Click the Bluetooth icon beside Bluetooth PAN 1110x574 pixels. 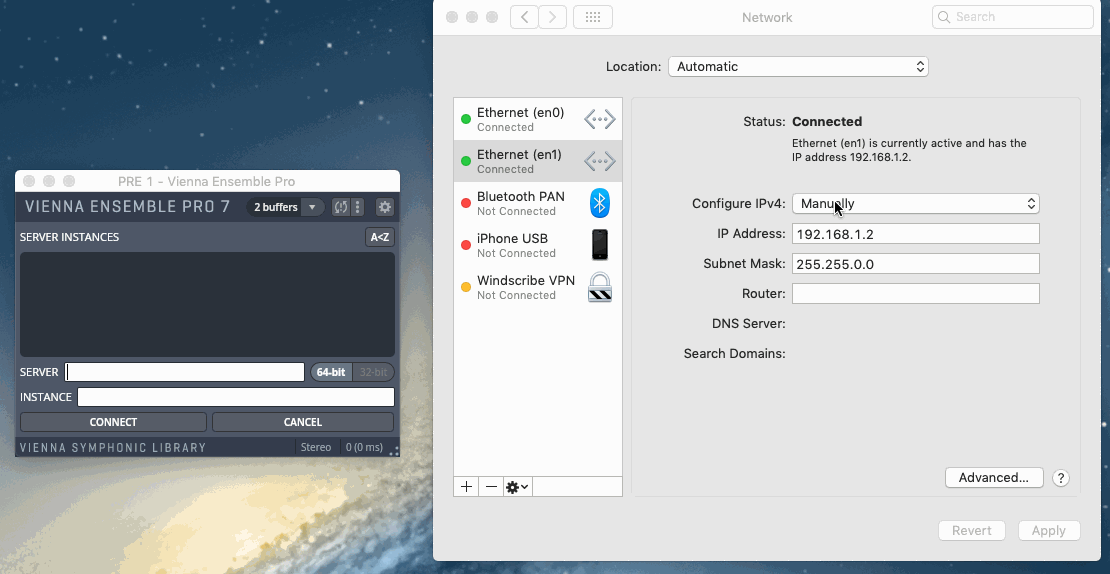(x=600, y=203)
